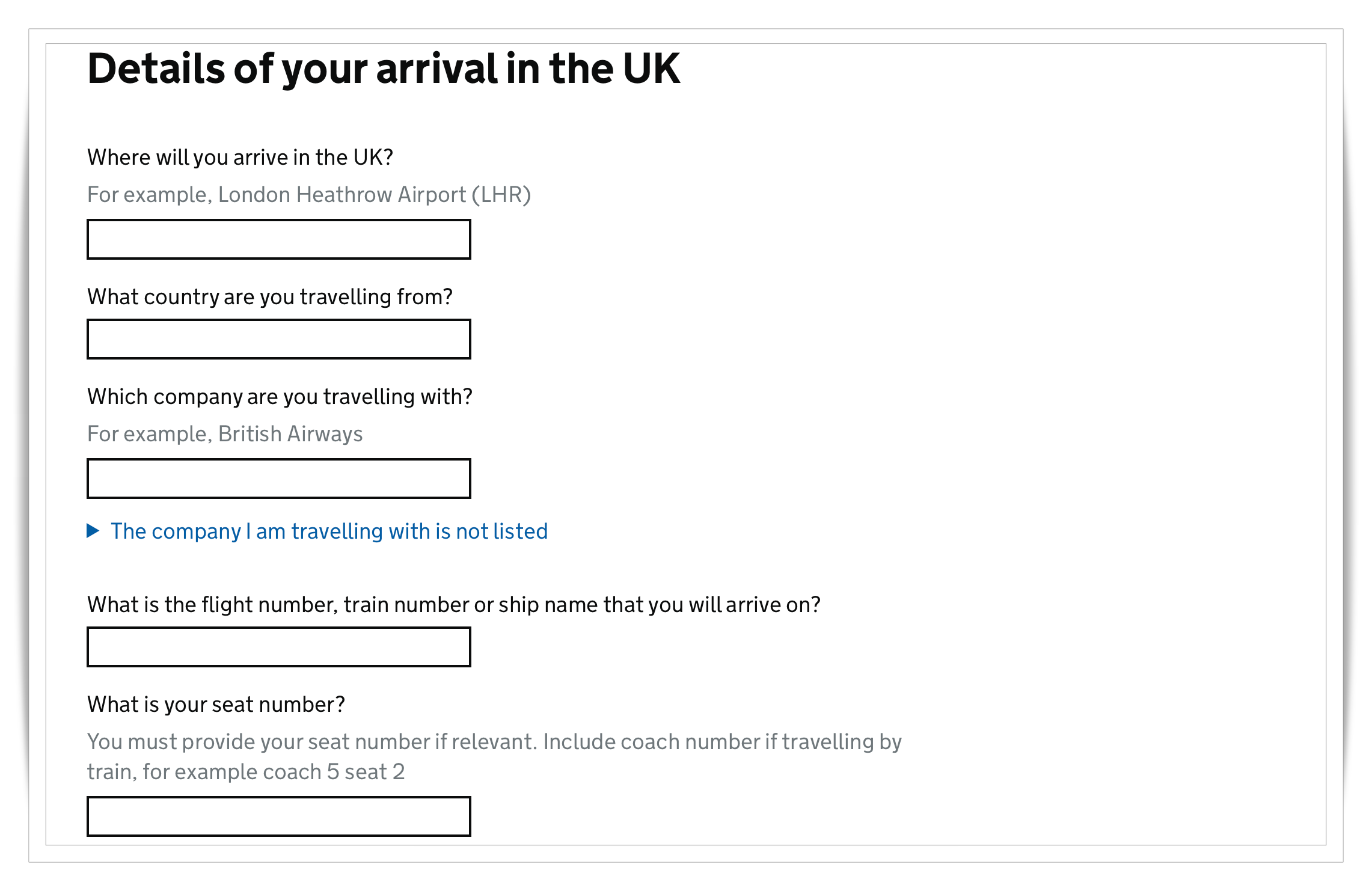Click the words 'not listed' in the blue link
This screenshot has height=891, width=1372.
(501, 531)
